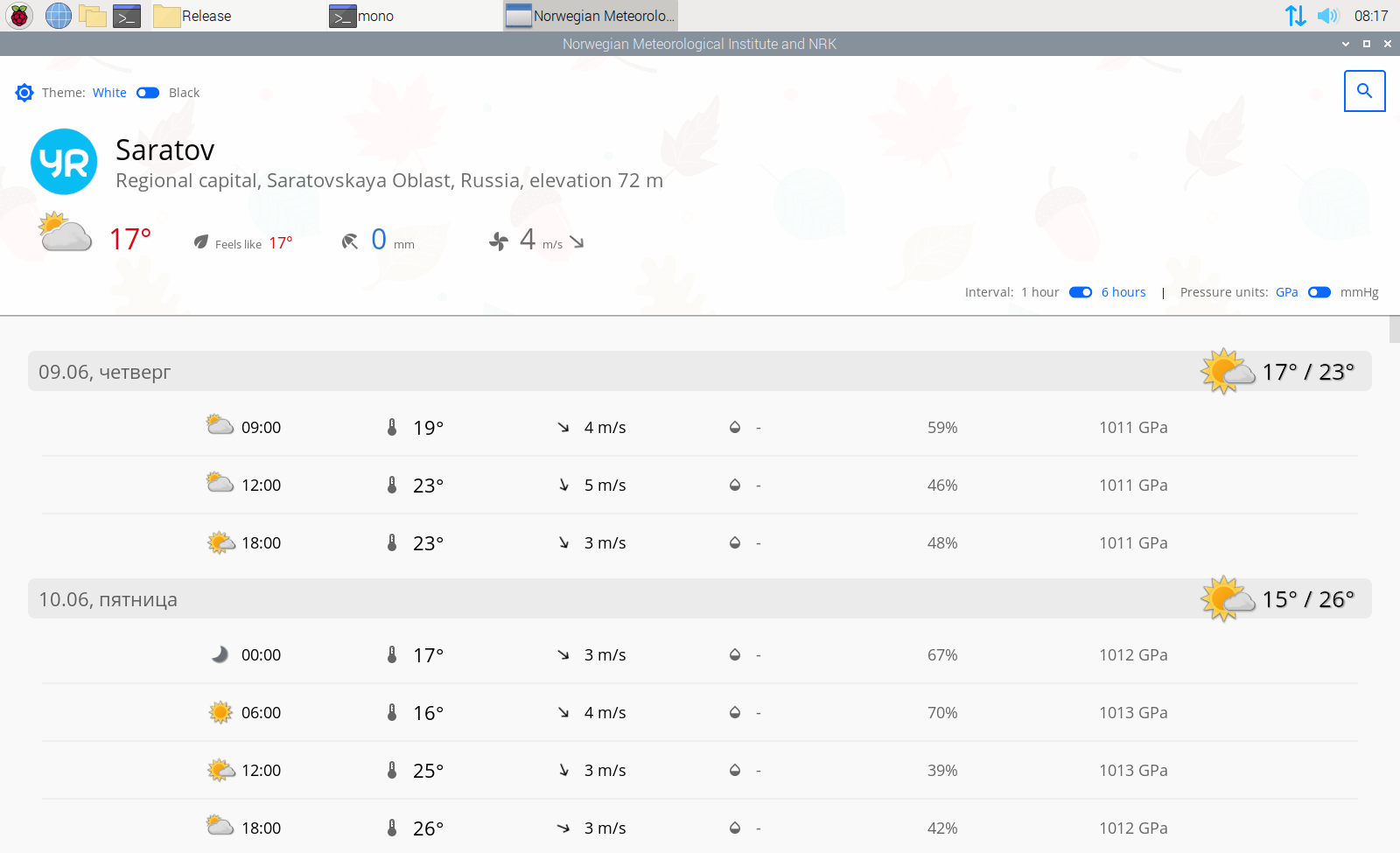Click the feels-like leaf icon
The height and width of the screenshot is (853, 1400).
pyautogui.click(x=201, y=241)
